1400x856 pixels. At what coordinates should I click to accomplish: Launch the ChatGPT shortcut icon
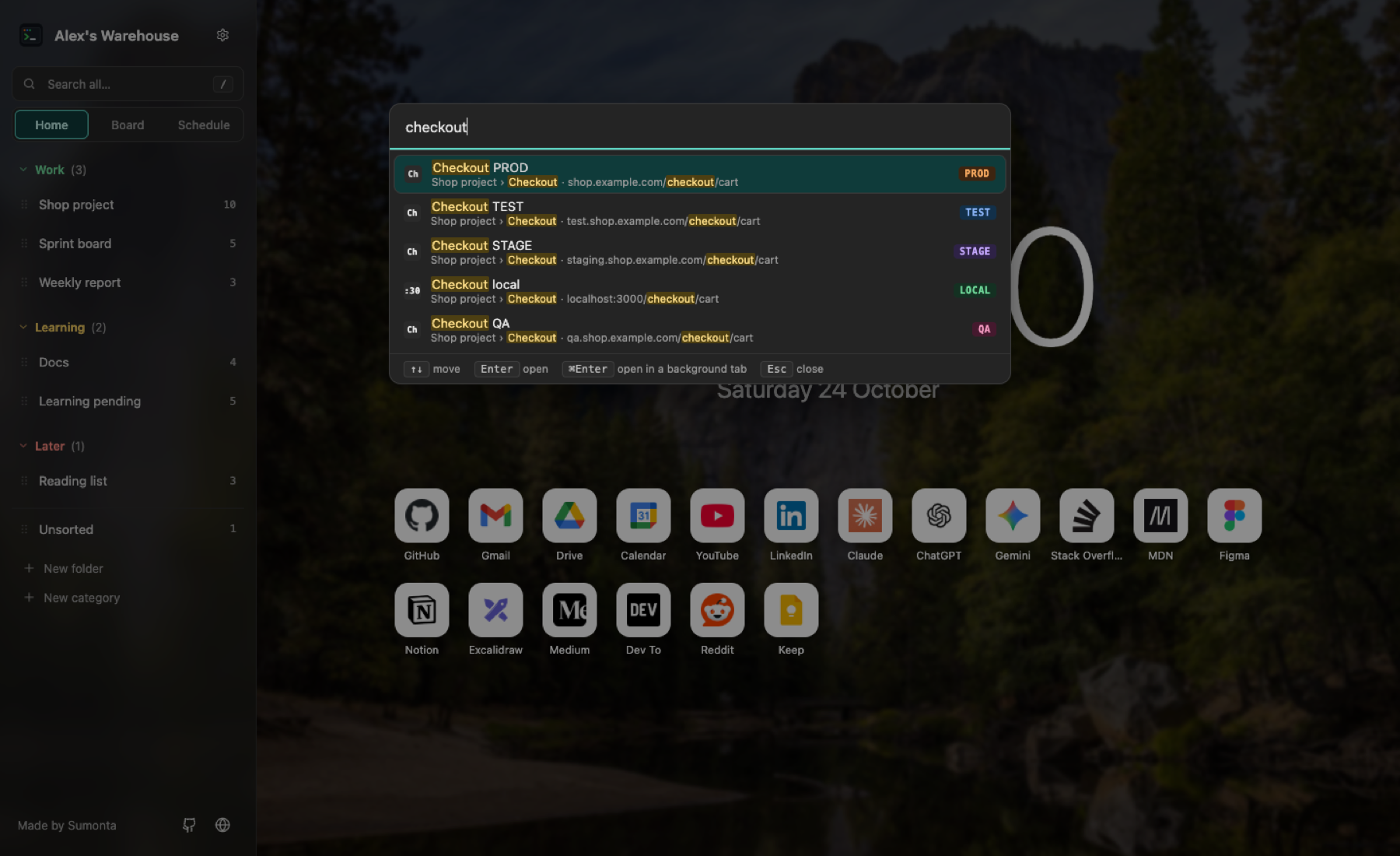click(x=939, y=515)
